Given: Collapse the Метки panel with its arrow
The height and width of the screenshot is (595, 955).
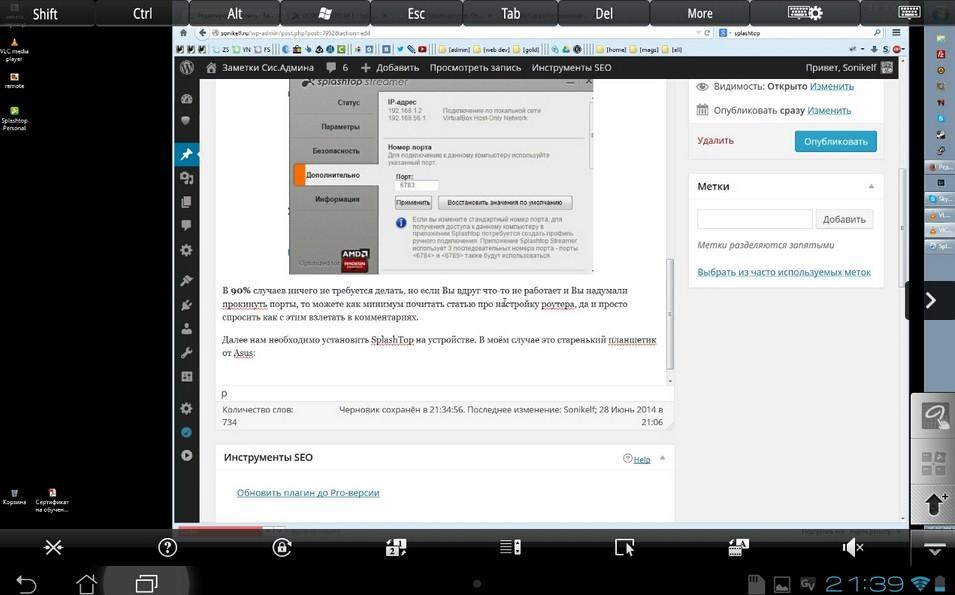Looking at the screenshot, I should pos(871,187).
